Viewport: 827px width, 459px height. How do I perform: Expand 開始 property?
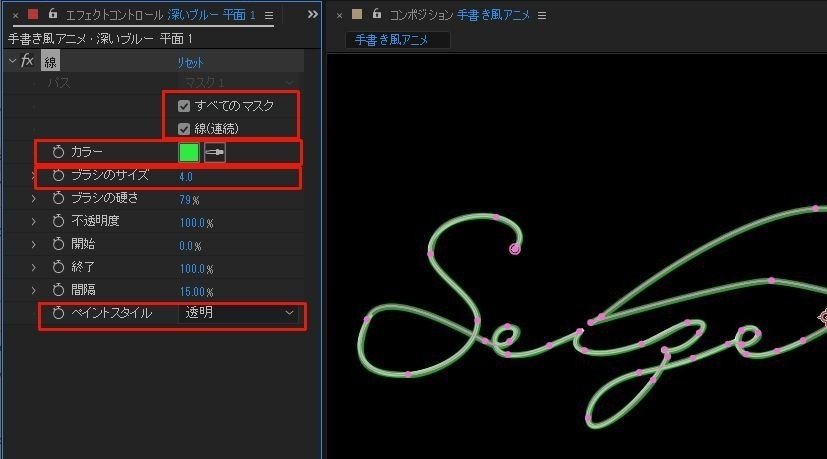point(34,244)
